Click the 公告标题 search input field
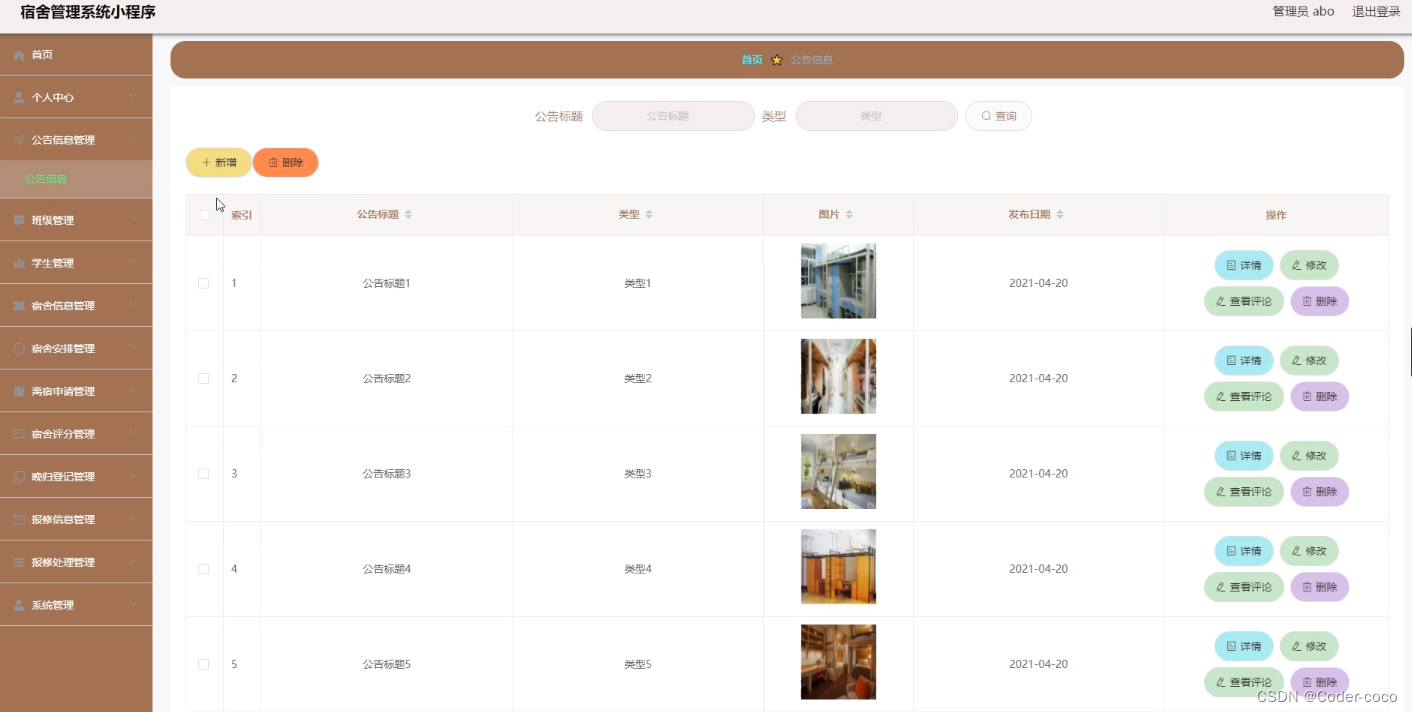The image size is (1412, 712). click(673, 116)
